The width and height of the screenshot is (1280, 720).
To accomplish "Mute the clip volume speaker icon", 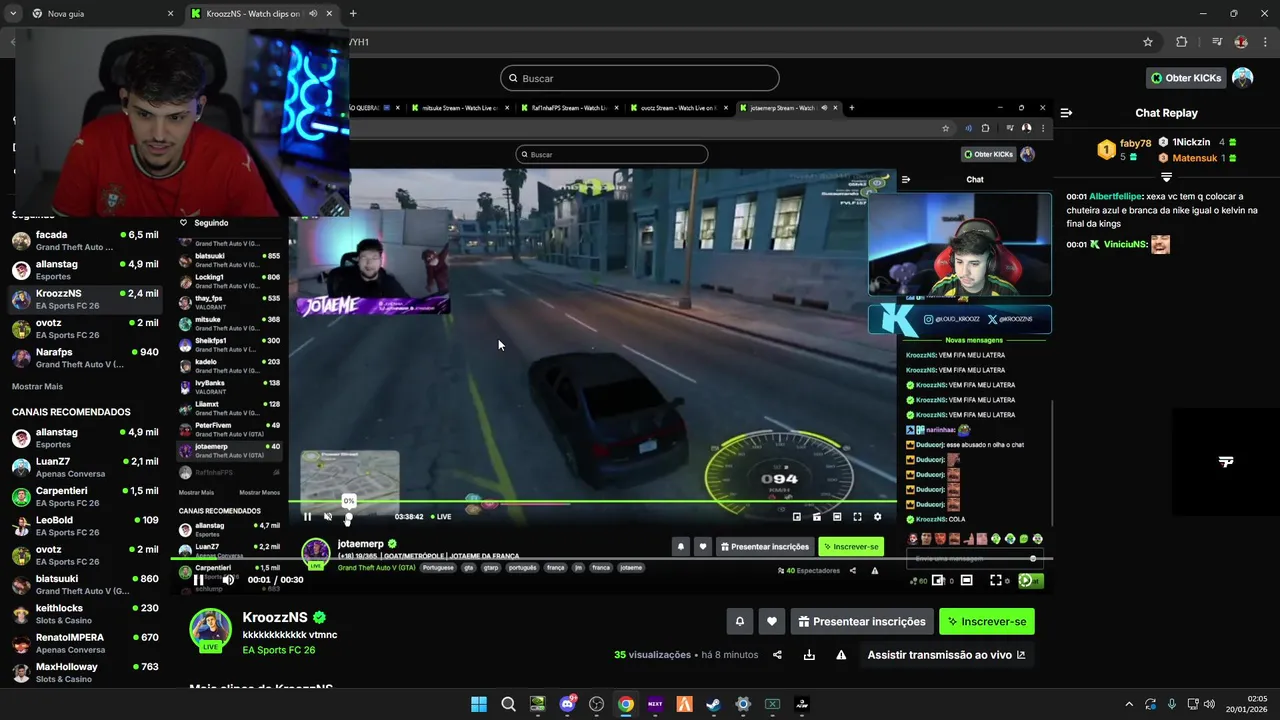I will pyautogui.click(x=228, y=580).
